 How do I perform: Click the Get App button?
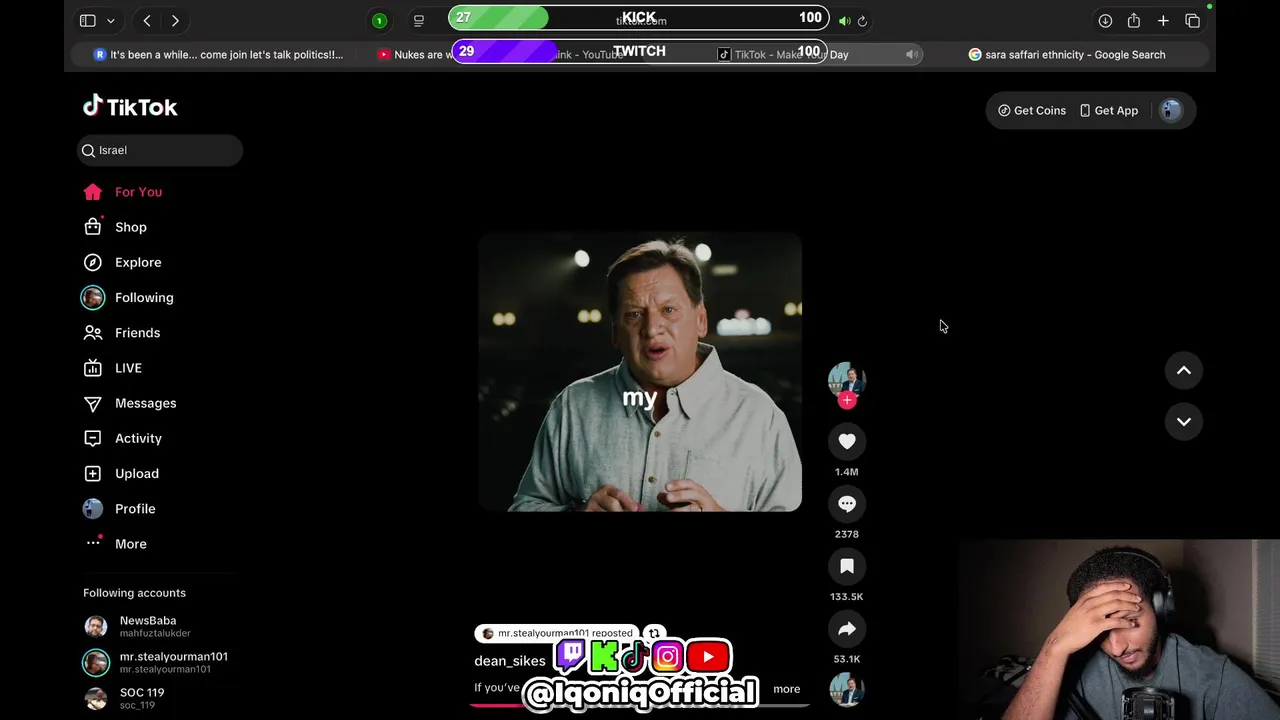pos(1108,111)
